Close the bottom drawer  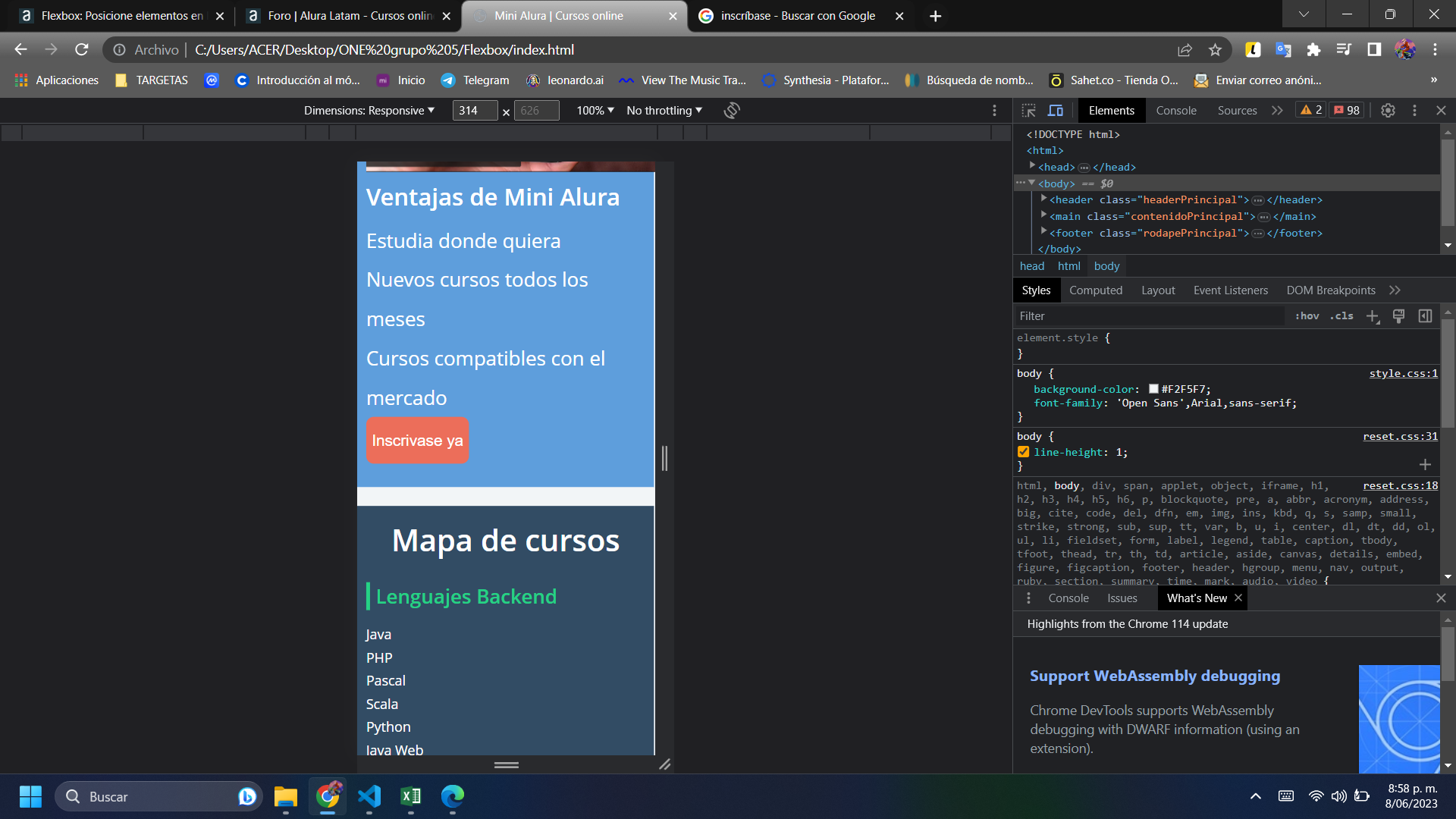click(x=1441, y=598)
